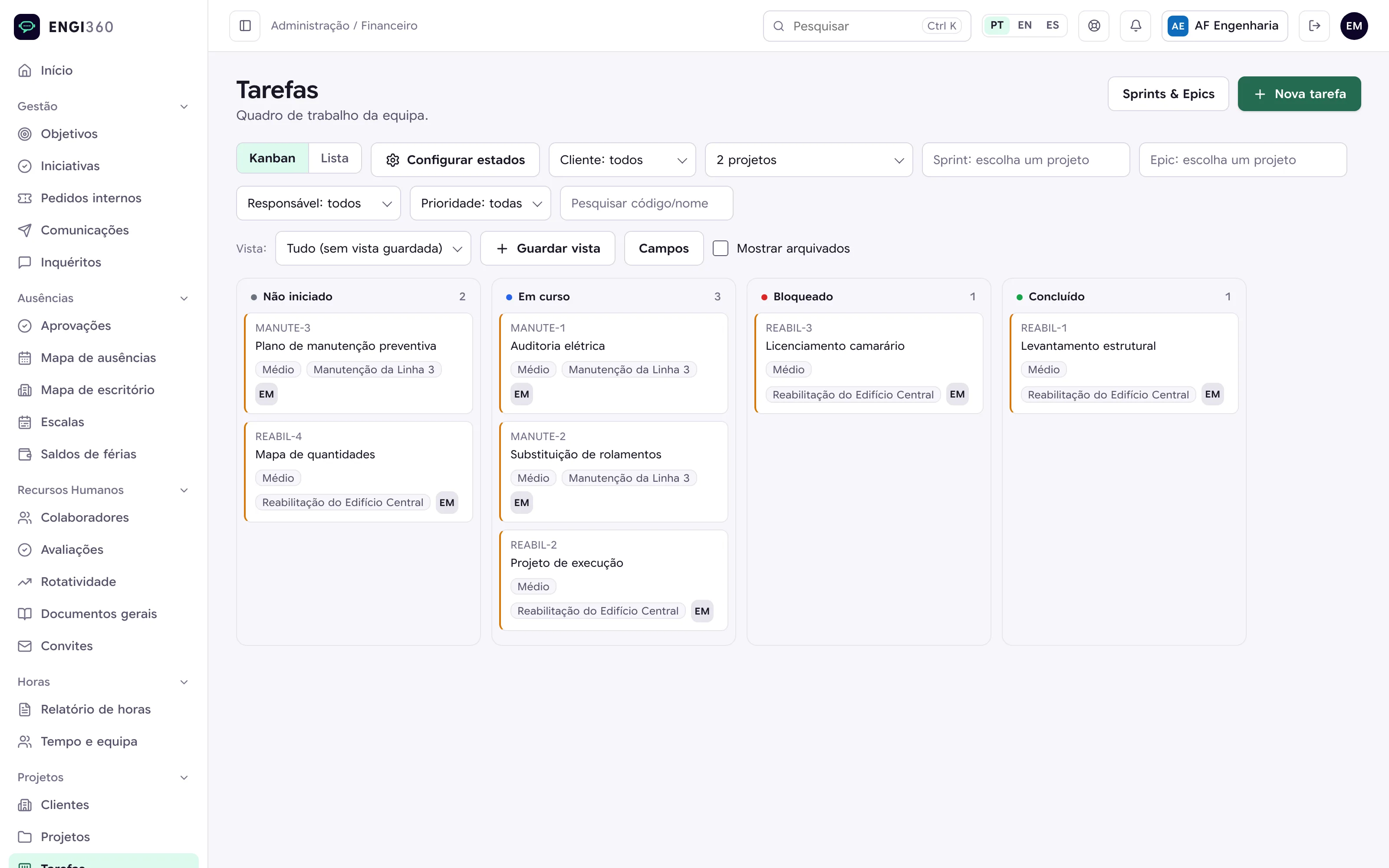The width and height of the screenshot is (1389, 868).
Task: Click the Pesquisar código/nome field
Action: tap(646, 203)
